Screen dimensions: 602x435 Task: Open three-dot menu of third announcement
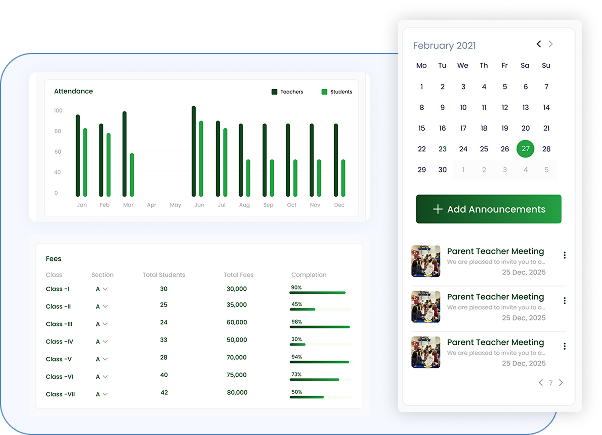564,347
